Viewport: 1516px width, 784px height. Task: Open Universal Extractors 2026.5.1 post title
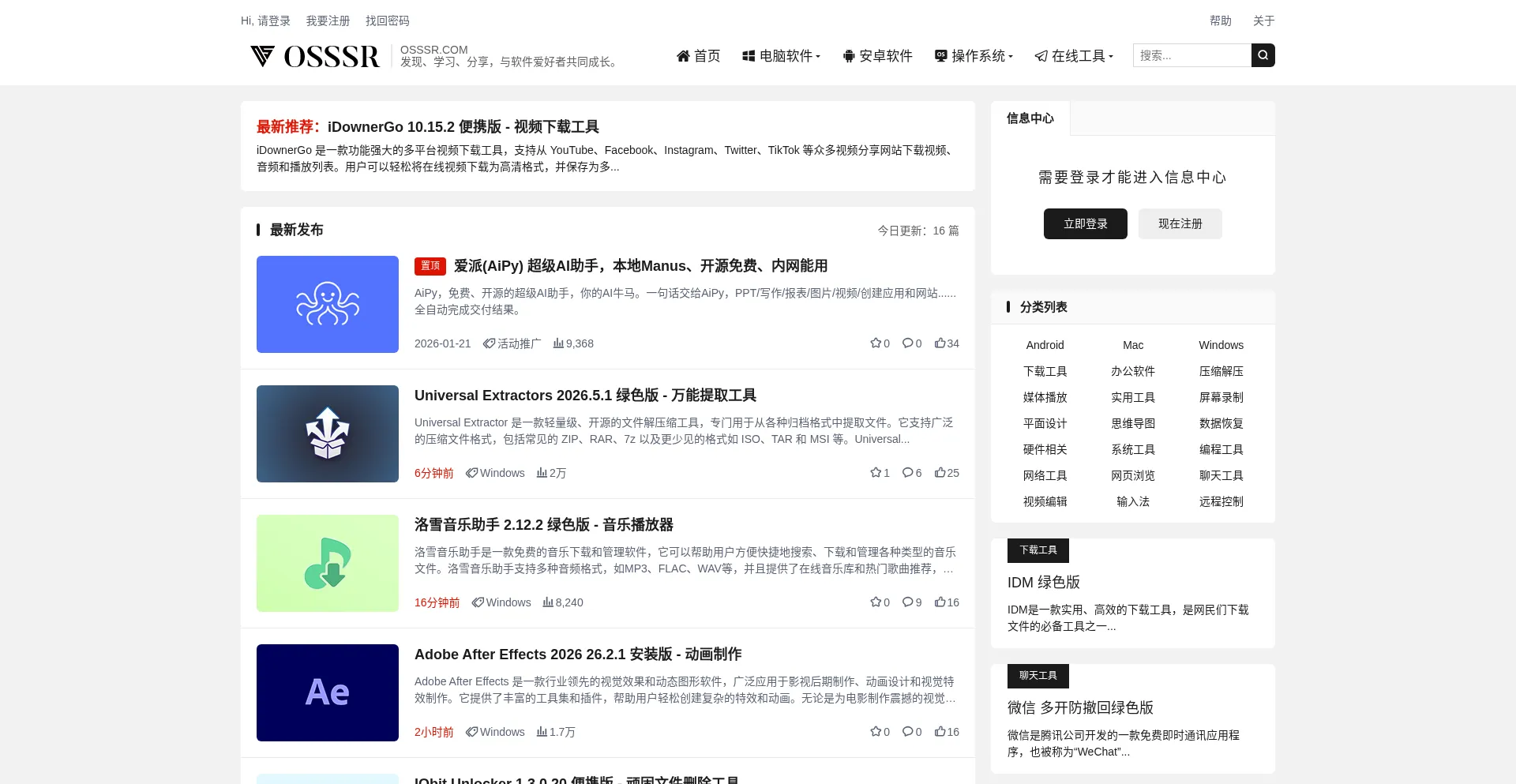click(x=586, y=396)
